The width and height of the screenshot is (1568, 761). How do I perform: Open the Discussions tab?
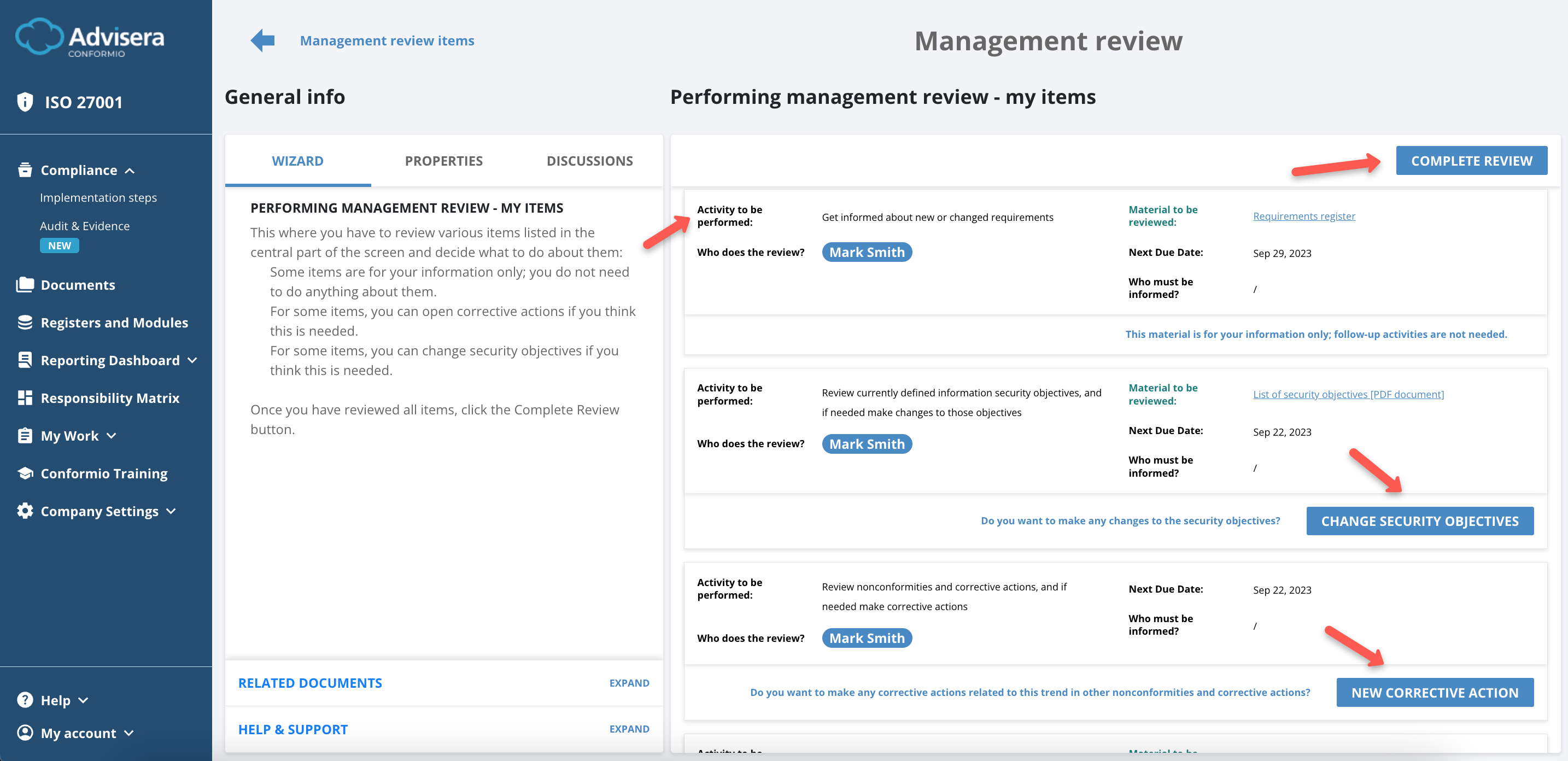(590, 161)
